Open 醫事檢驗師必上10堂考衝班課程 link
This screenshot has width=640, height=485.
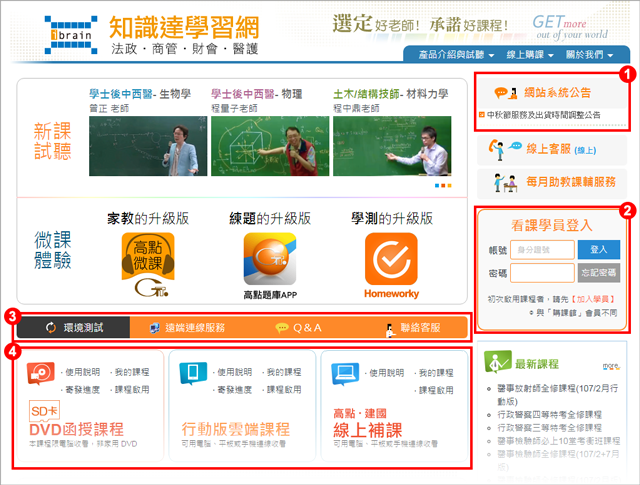(x=559, y=441)
